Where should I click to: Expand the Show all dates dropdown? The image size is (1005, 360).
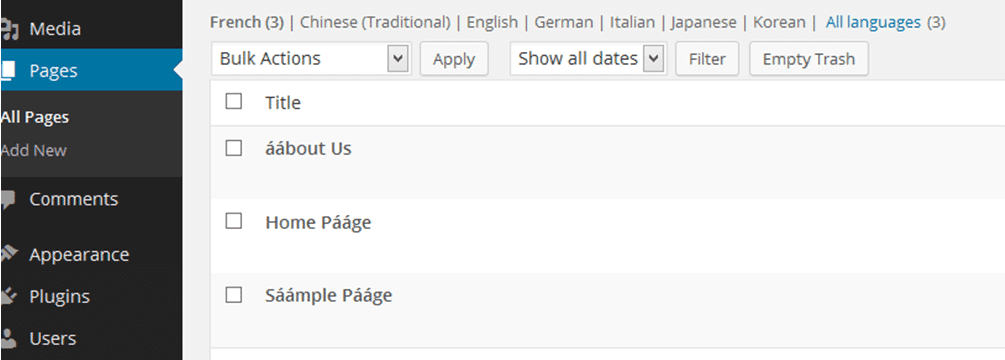coord(588,59)
